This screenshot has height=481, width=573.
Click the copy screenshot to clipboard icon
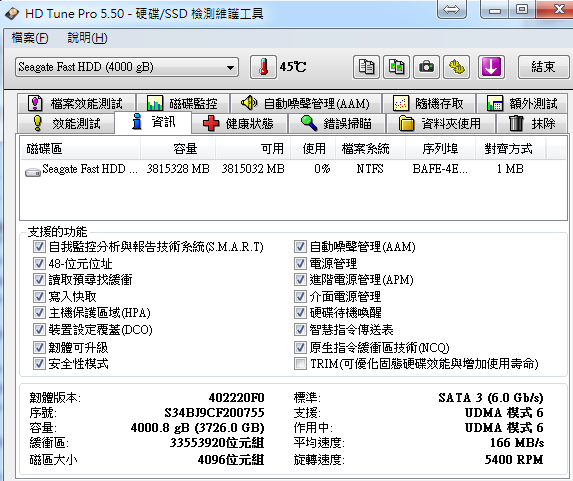pyautogui.click(x=396, y=67)
